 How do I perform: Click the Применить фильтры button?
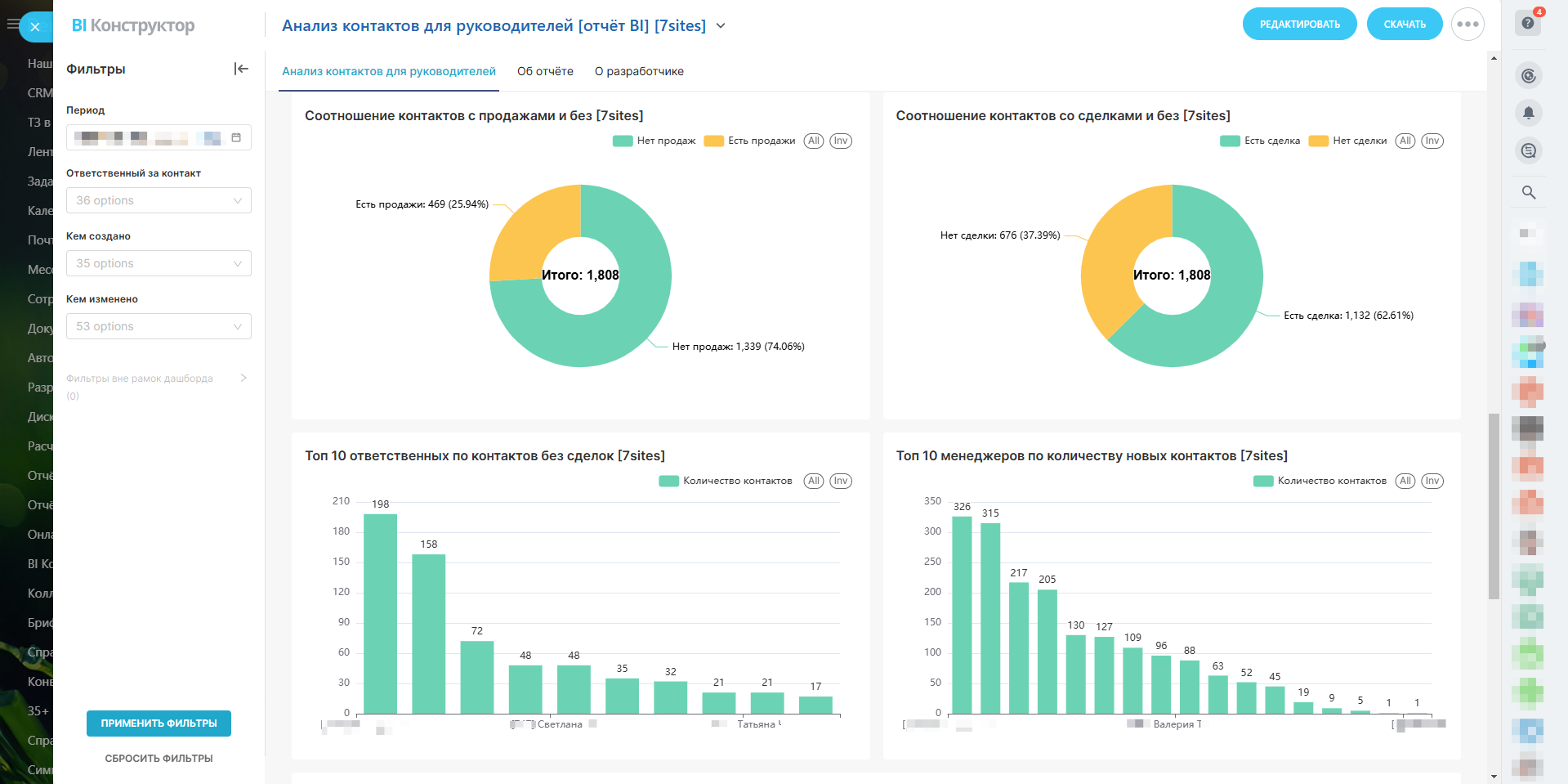coord(159,724)
